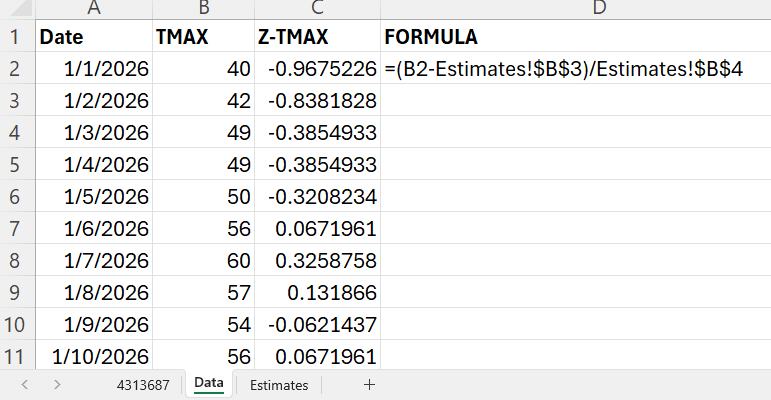Select the FORMULA header cell
The height and width of the screenshot is (400, 771).
[576, 37]
